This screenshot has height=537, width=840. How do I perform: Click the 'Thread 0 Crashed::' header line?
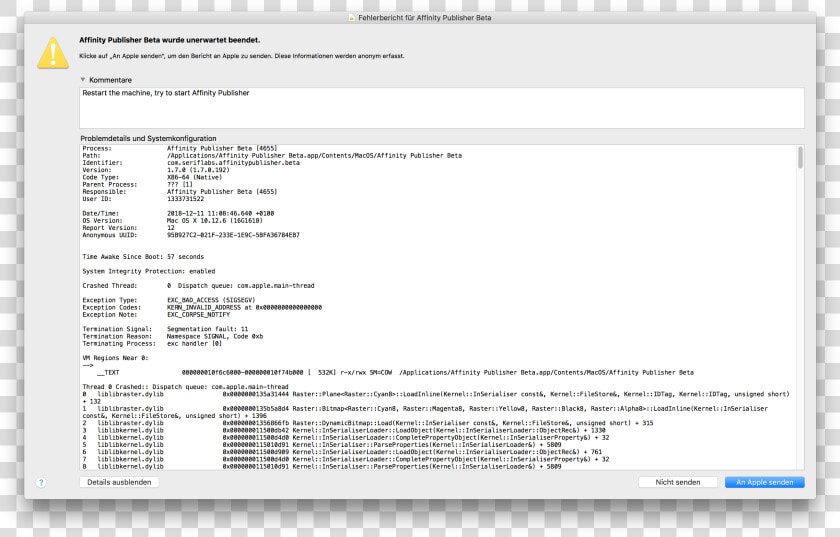(185, 387)
